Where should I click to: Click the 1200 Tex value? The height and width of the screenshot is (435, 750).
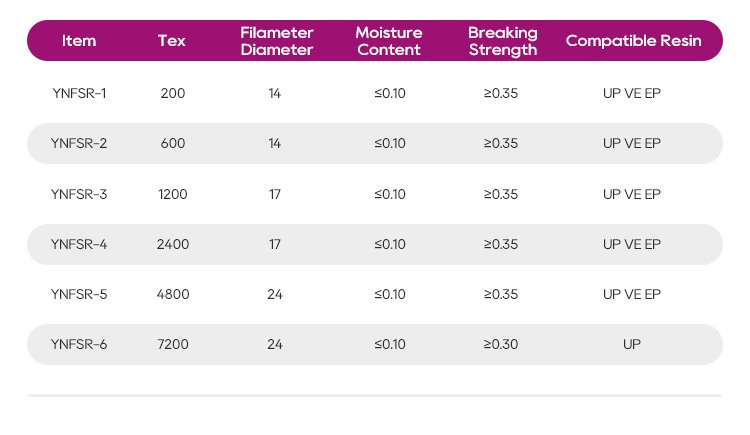173,194
